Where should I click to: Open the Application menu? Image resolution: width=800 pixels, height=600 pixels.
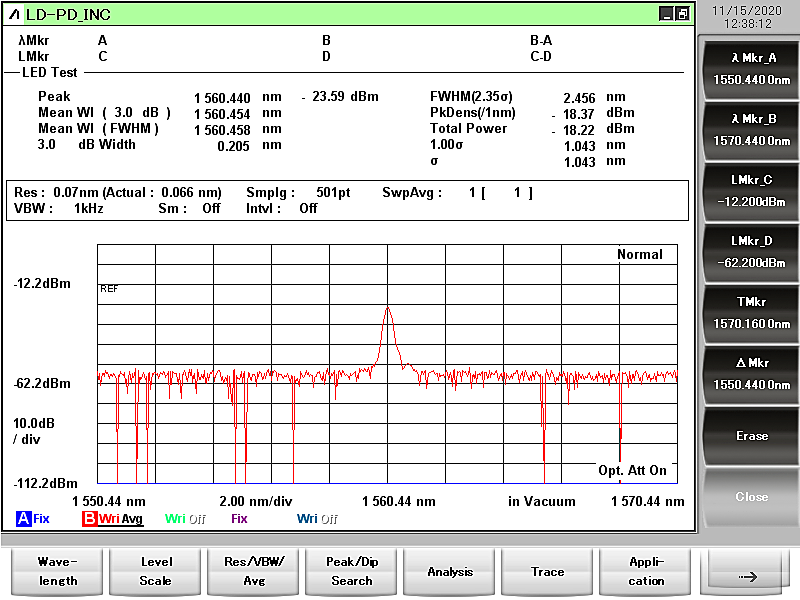tap(646, 571)
